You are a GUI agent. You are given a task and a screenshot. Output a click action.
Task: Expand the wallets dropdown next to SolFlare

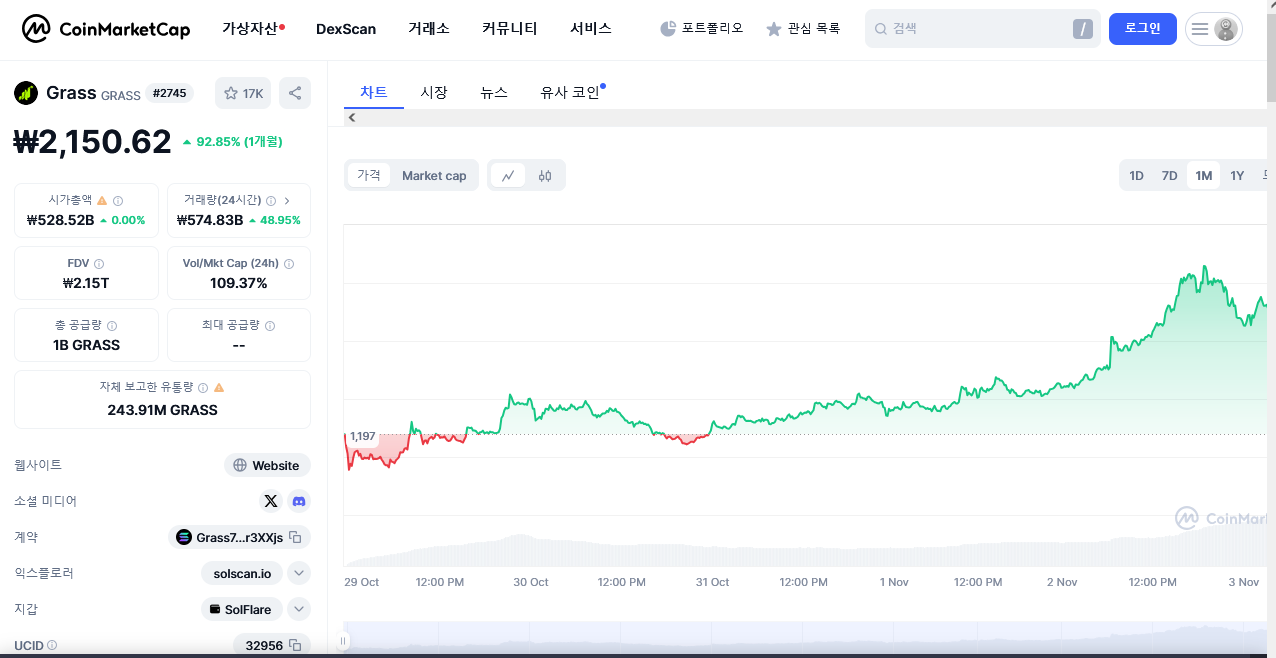click(299, 609)
